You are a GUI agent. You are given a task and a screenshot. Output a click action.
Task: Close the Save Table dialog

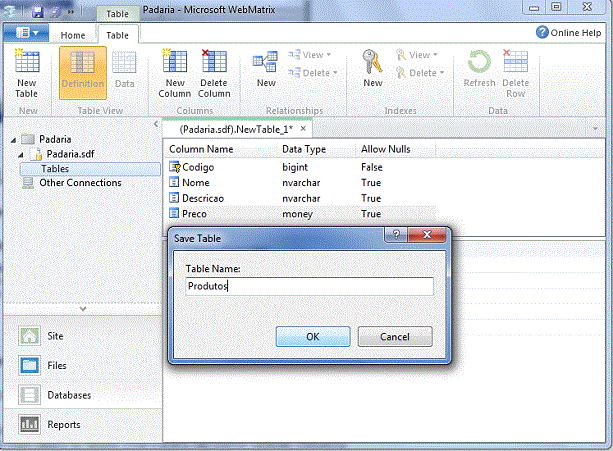[427, 234]
